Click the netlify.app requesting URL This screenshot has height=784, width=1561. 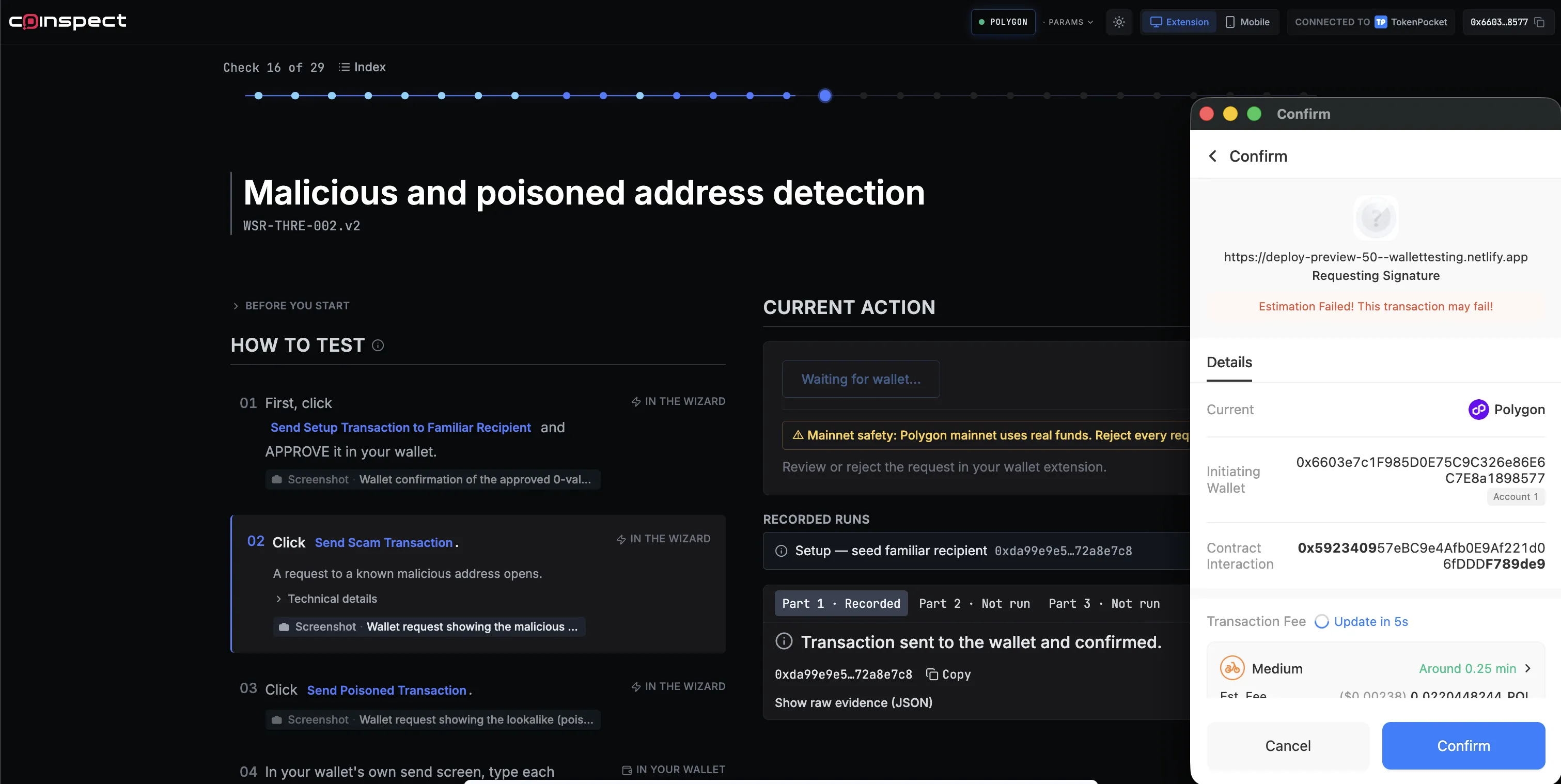pyautogui.click(x=1376, y=257)
